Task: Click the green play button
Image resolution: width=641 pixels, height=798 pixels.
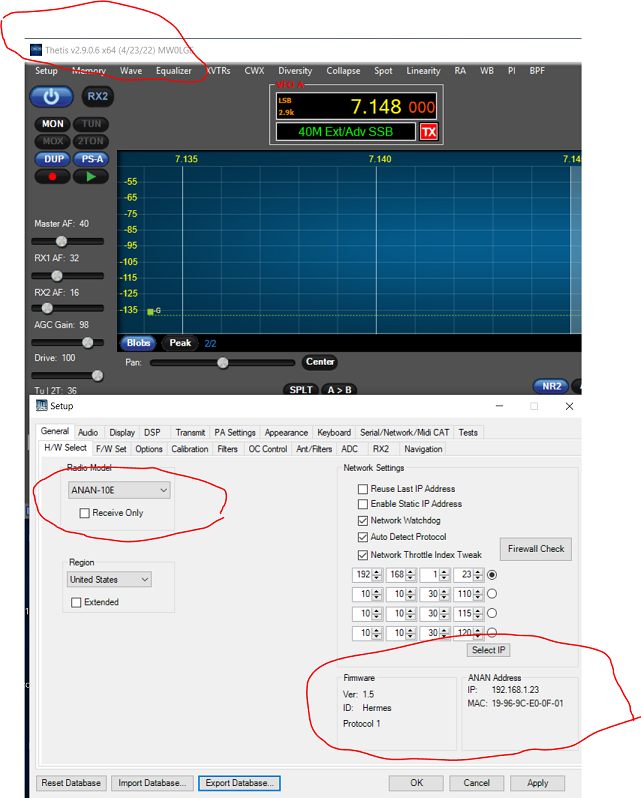Action: 91,177
